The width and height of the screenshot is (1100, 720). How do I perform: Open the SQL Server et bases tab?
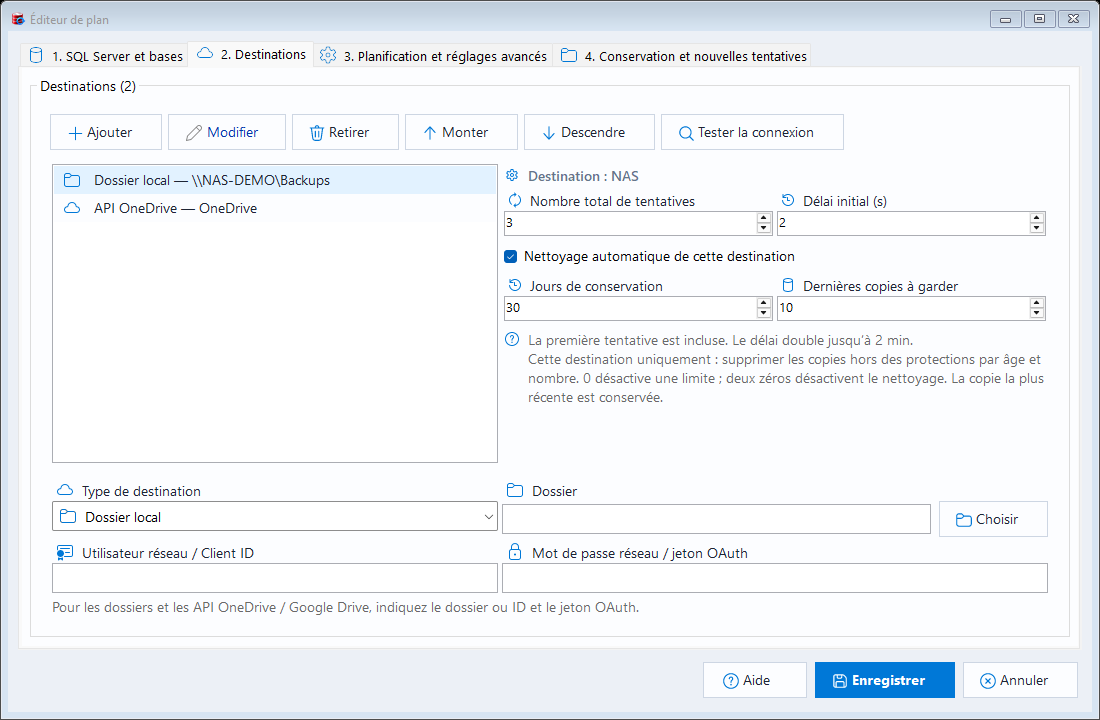(x=105, y=56)
